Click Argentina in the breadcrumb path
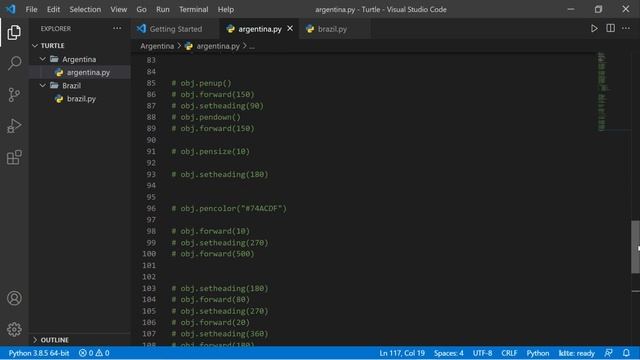Viewport: 640px width, 360px height. [x=157, y=46]
